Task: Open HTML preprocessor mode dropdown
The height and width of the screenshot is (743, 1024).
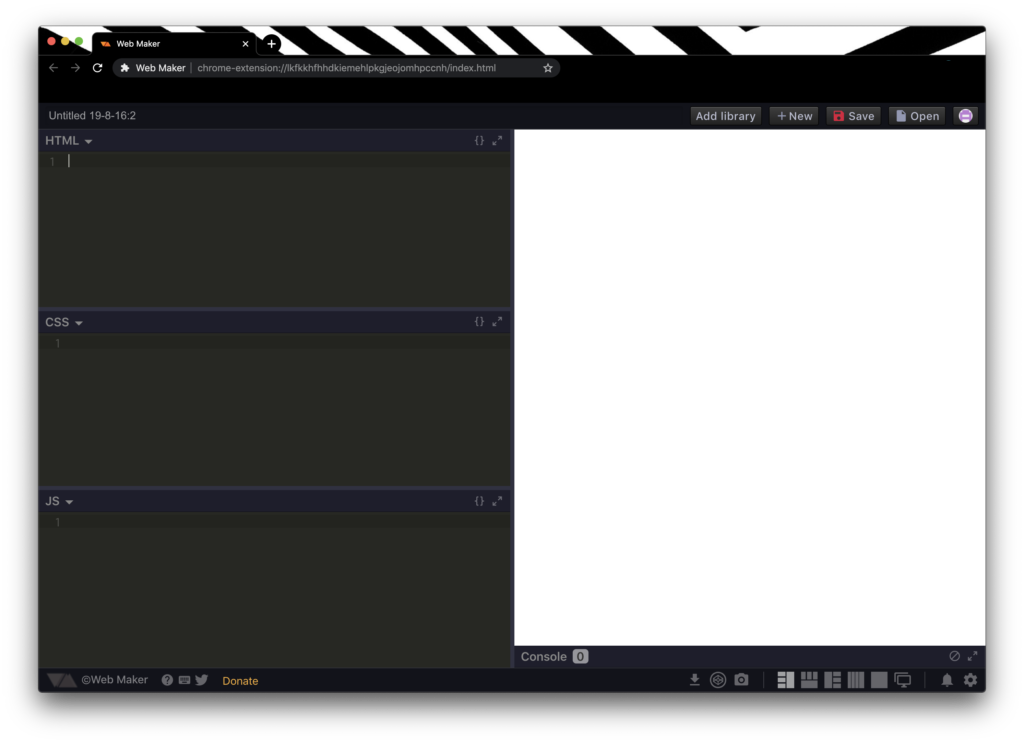Action: pyautogui.click(x=69, y=140)
